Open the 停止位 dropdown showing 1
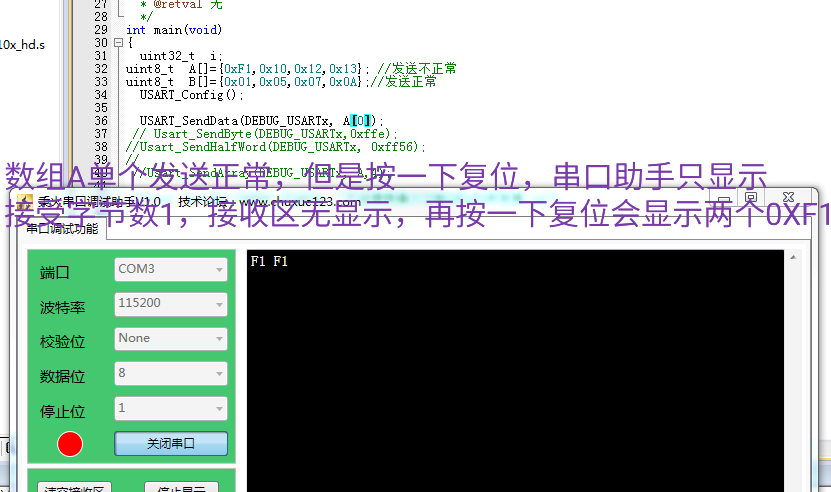The height and width of the screenshot is (492, 831). [170, 408]
